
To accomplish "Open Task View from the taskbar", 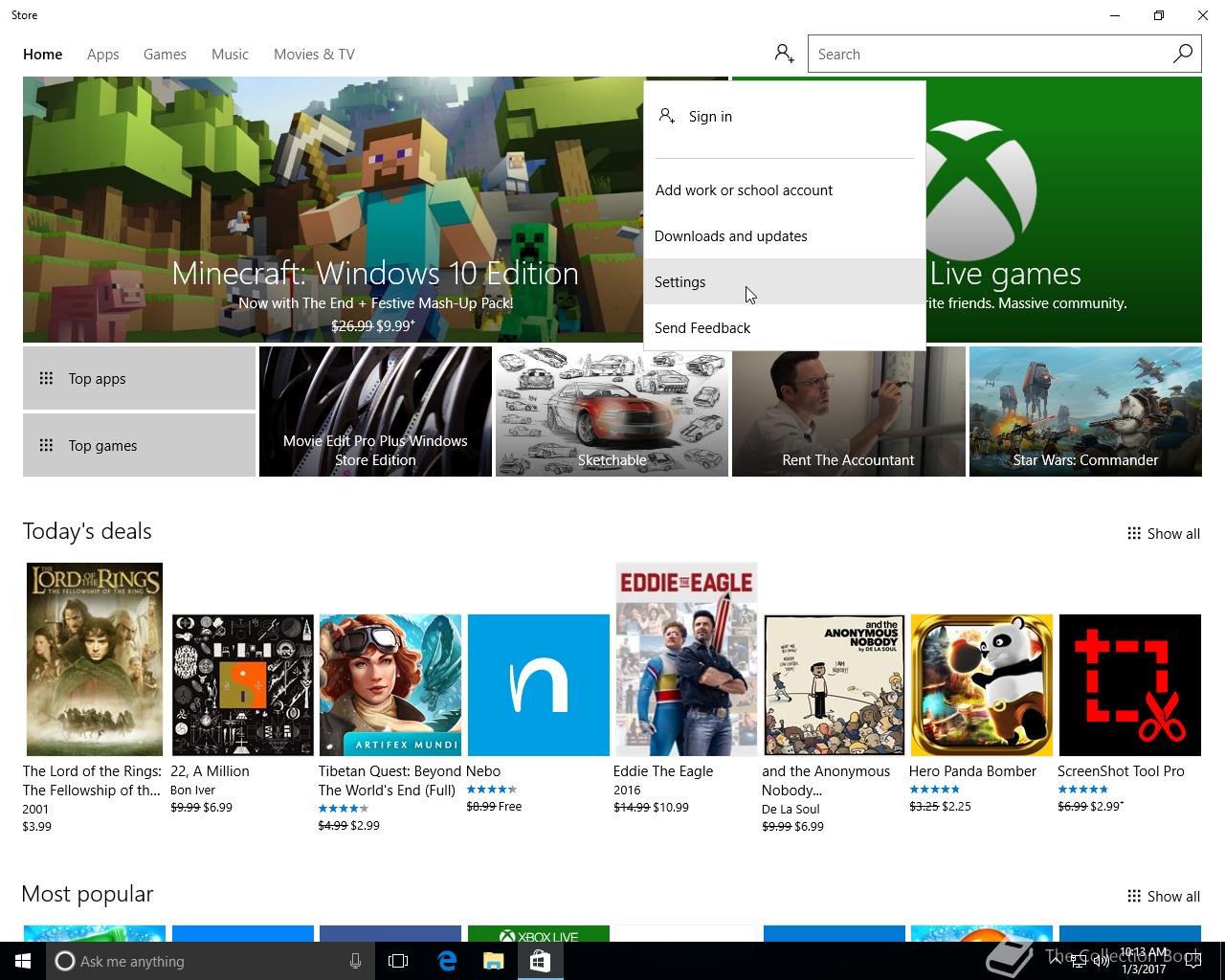I will [398, 961].
